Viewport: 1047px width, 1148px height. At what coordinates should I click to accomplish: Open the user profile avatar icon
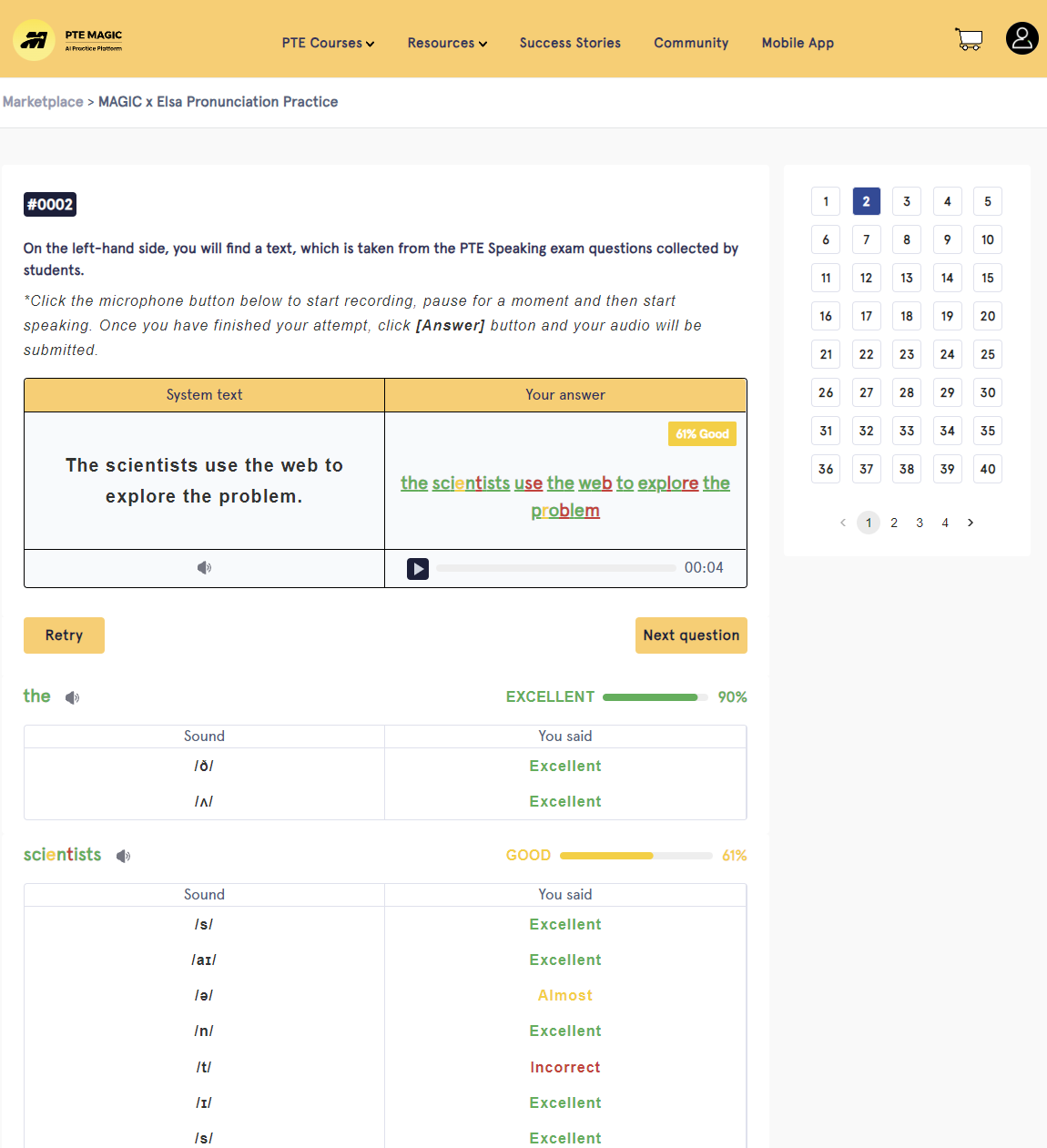coord(1022,38)
